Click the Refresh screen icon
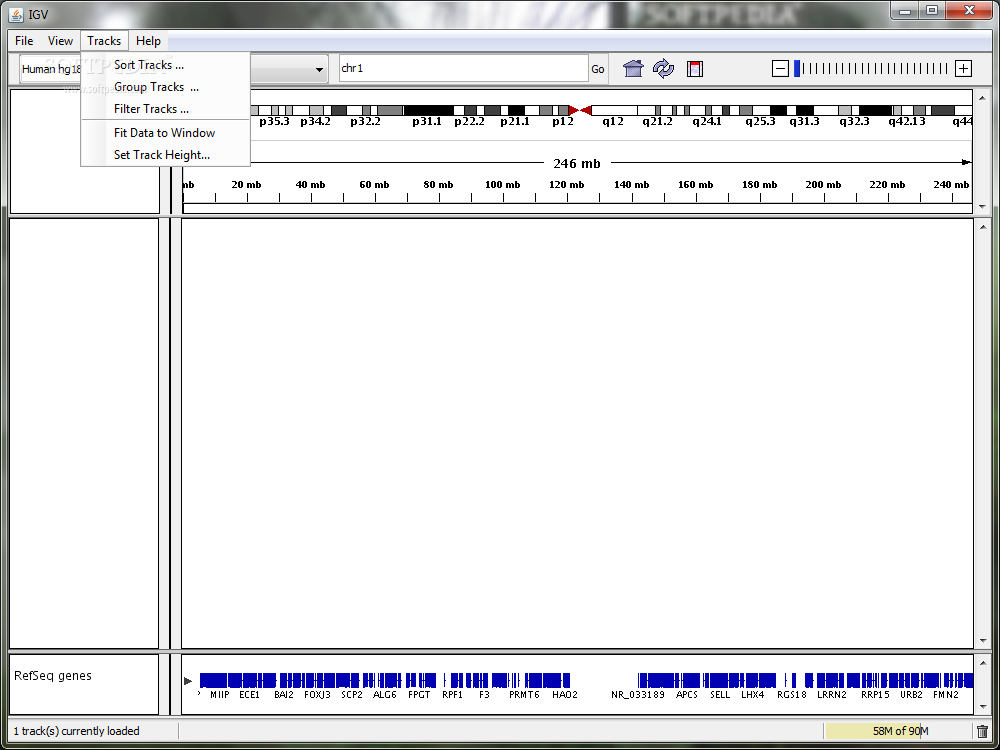 [x=663, y=68]
